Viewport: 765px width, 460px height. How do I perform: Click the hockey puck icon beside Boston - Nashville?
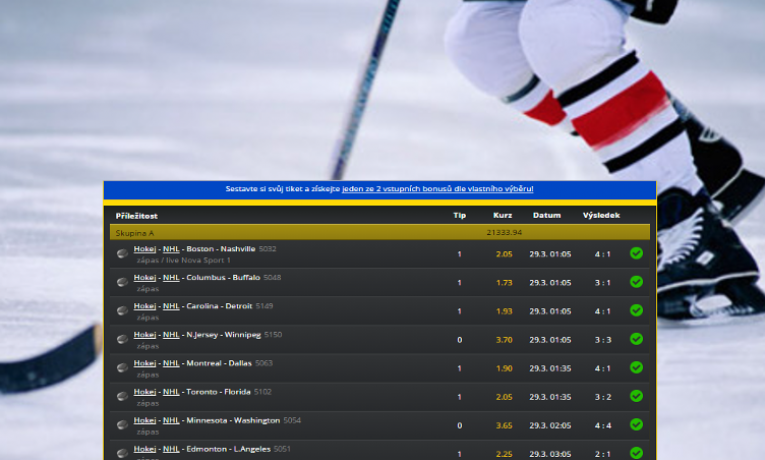pyautogui.click(x=122, y=254)
